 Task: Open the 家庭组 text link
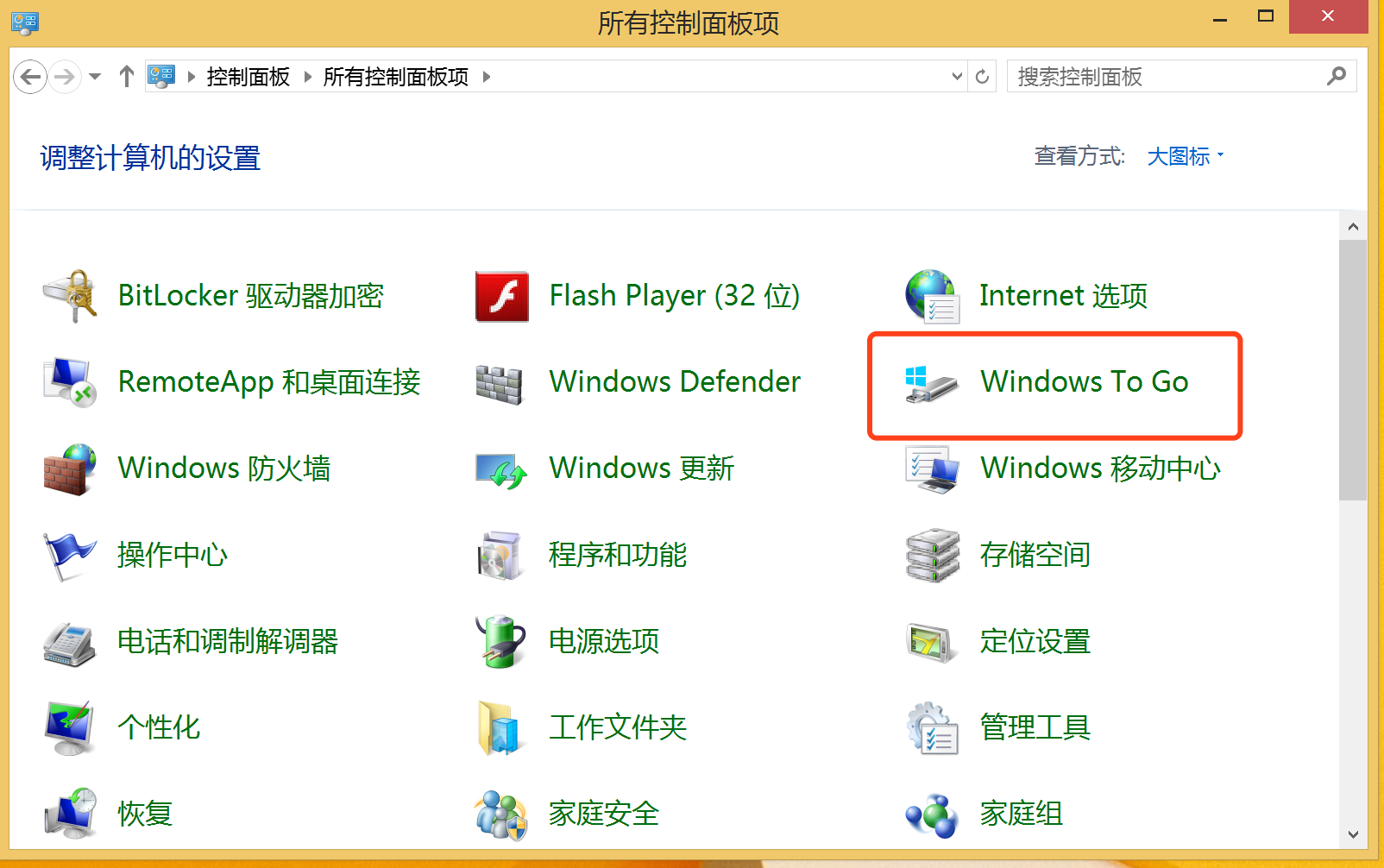[x=1022, y=814]
